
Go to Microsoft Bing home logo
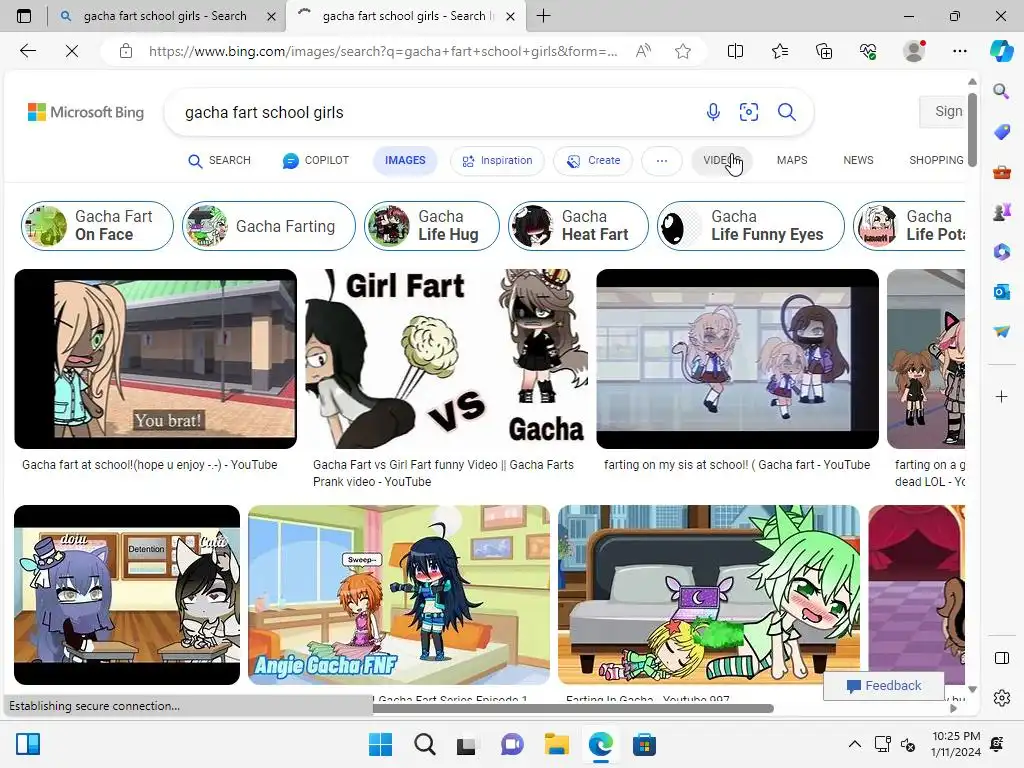point(86,112)
